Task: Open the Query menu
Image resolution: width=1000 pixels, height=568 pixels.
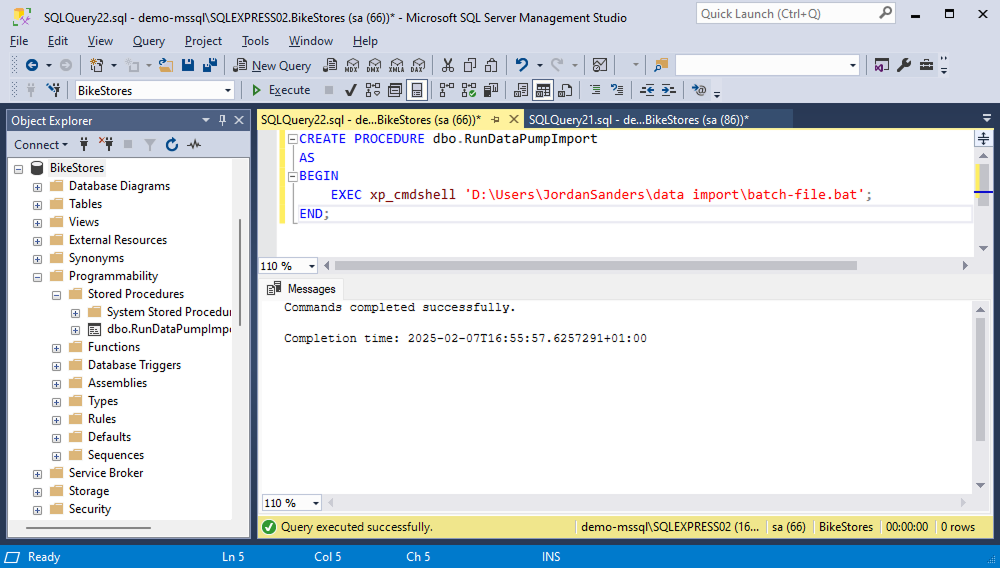Action: coord(149,41)
